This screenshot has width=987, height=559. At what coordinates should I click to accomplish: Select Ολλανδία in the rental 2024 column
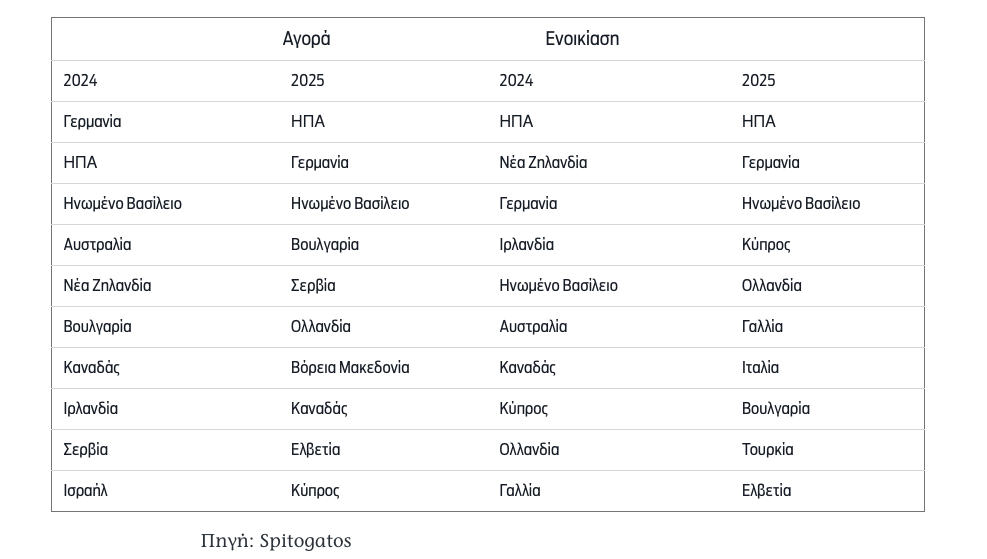click(529, 449)
